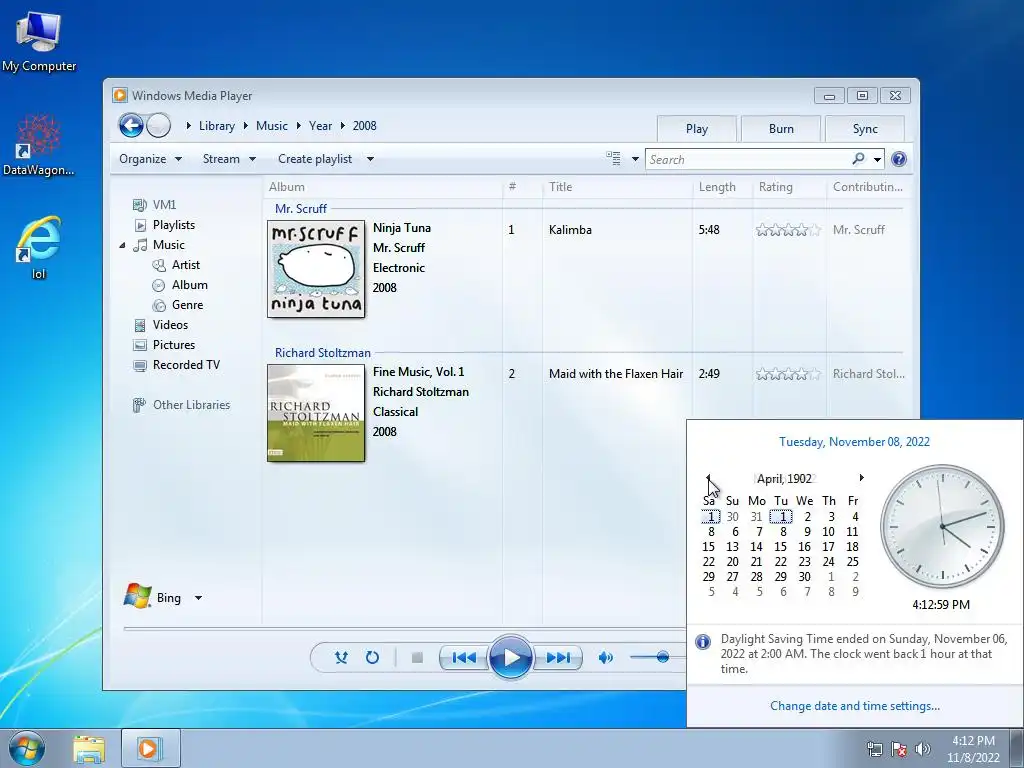Click the taskbar speaker volume icon

pos(923,749)
